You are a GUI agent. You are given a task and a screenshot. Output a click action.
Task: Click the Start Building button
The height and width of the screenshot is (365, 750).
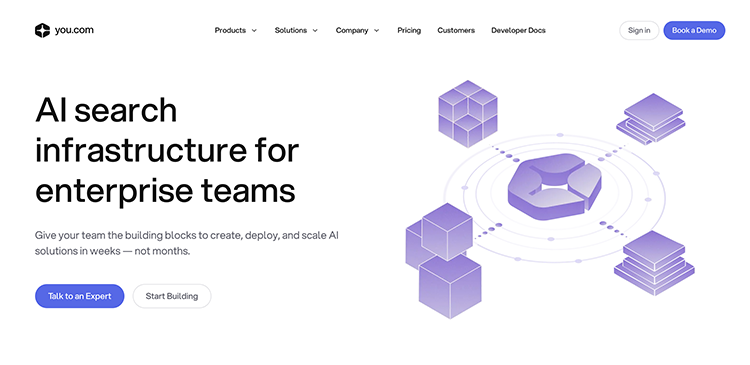(172, 296)
